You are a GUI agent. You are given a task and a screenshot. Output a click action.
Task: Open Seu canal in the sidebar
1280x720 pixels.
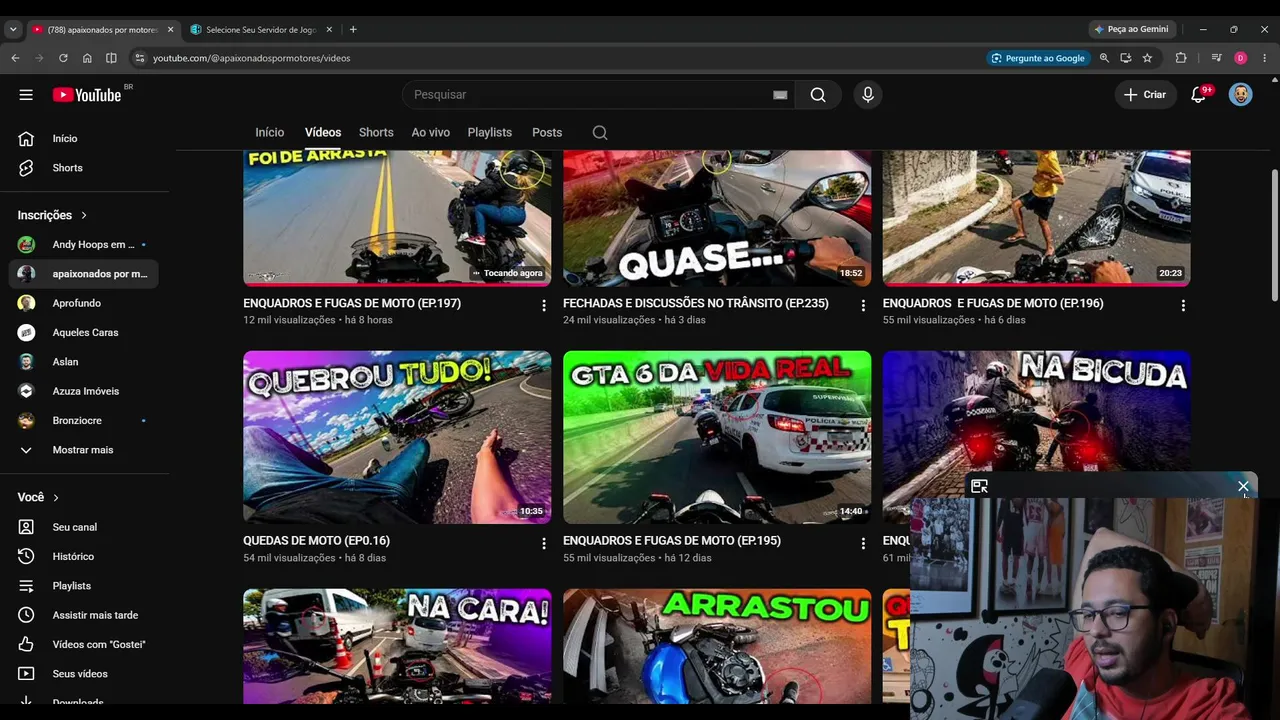click(85, 527)
